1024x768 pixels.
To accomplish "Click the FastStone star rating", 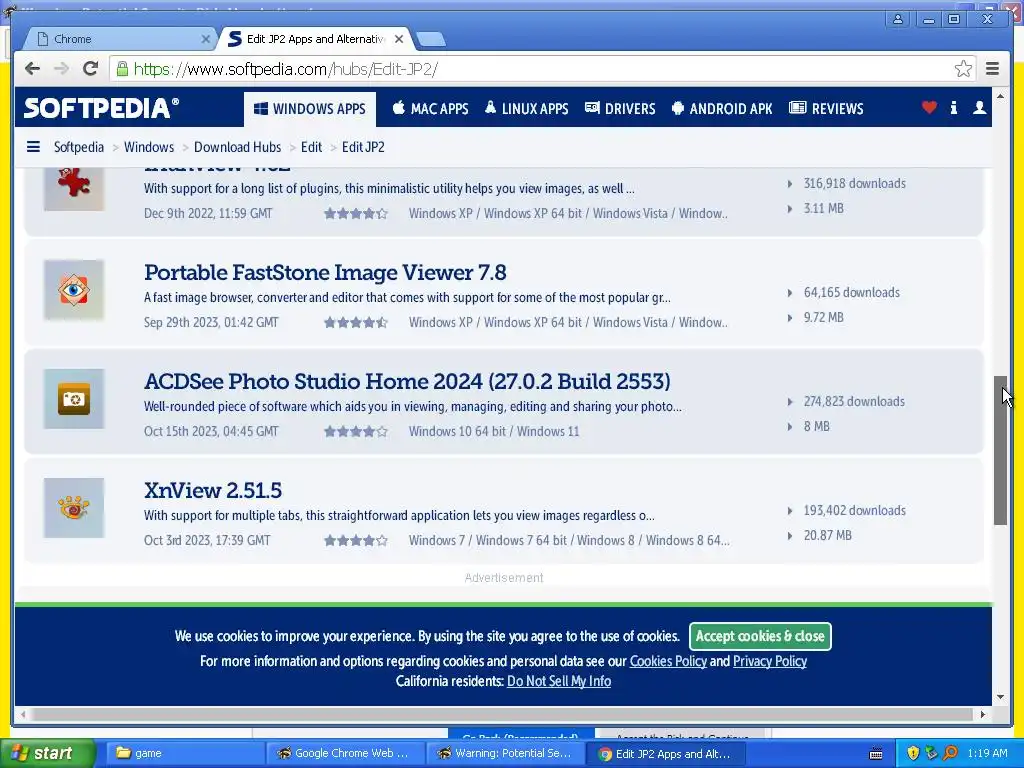I will tap(356, 323).
